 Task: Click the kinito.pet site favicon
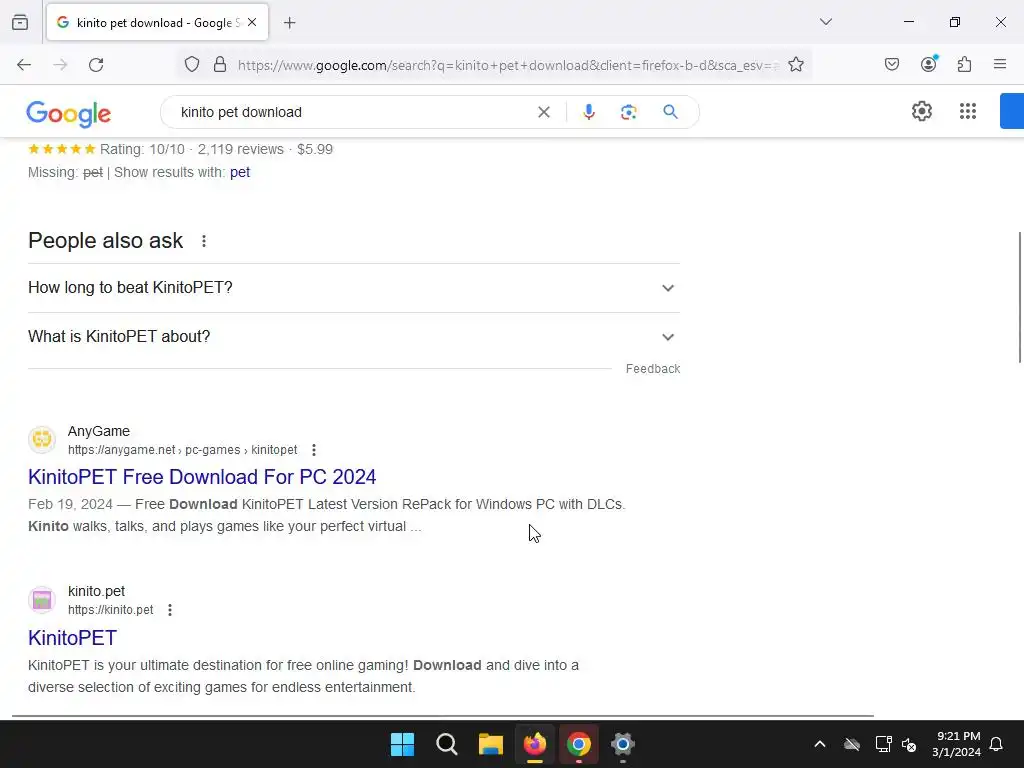(x=42, y=600)
